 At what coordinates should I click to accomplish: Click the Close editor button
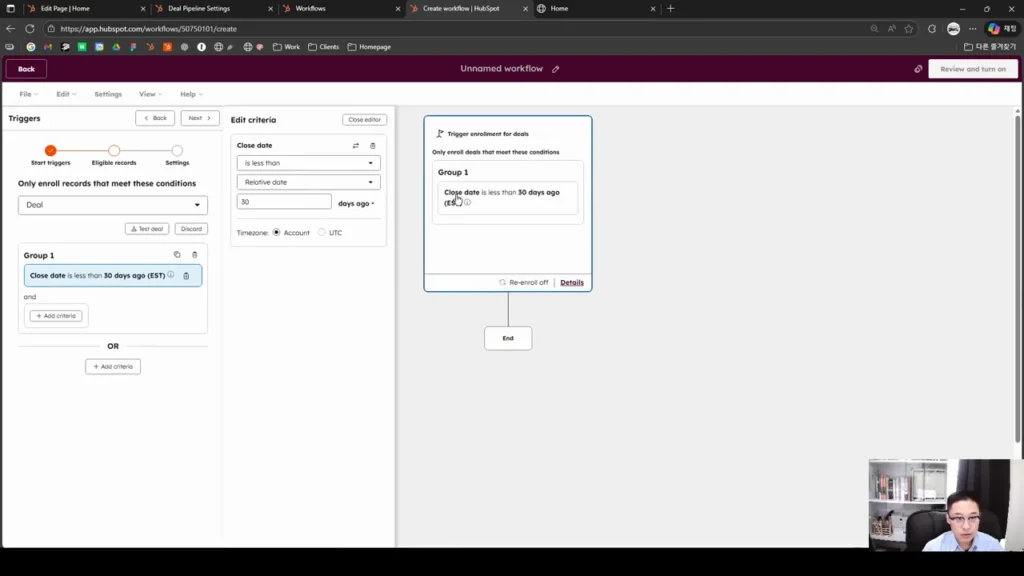coord(364,120)
